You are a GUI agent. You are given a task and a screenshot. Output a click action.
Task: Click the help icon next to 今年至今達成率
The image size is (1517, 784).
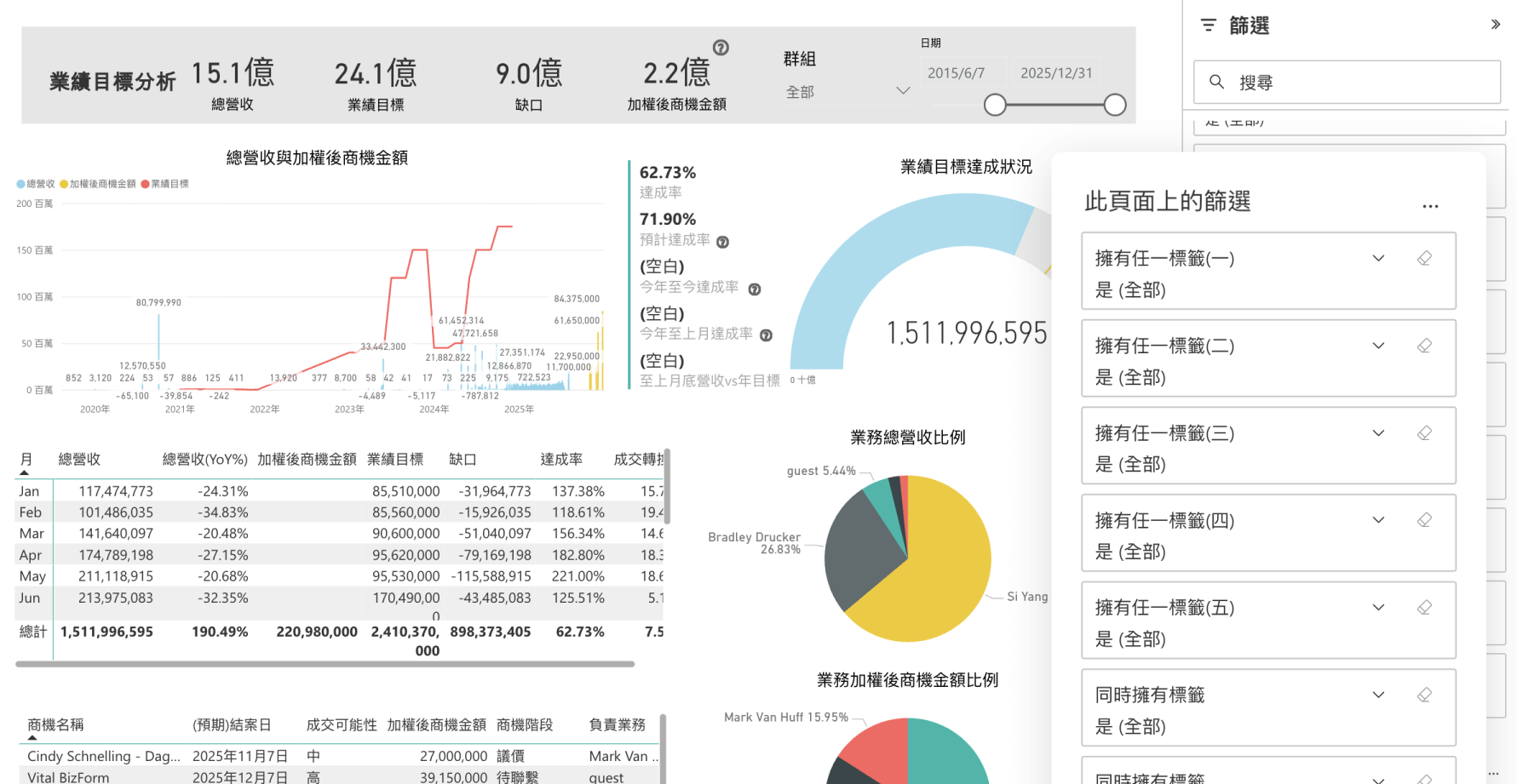pyautogui.click(x=754, y=288)
